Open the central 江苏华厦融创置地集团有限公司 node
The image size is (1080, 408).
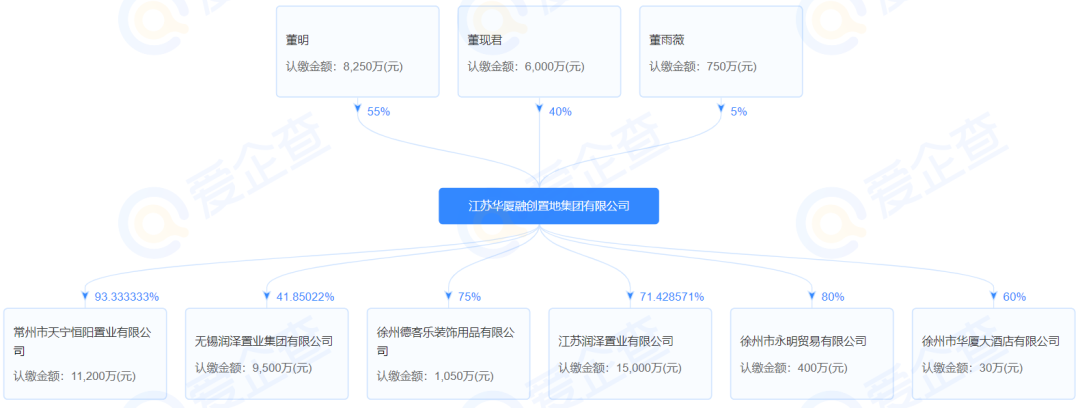tap(548, 206)
